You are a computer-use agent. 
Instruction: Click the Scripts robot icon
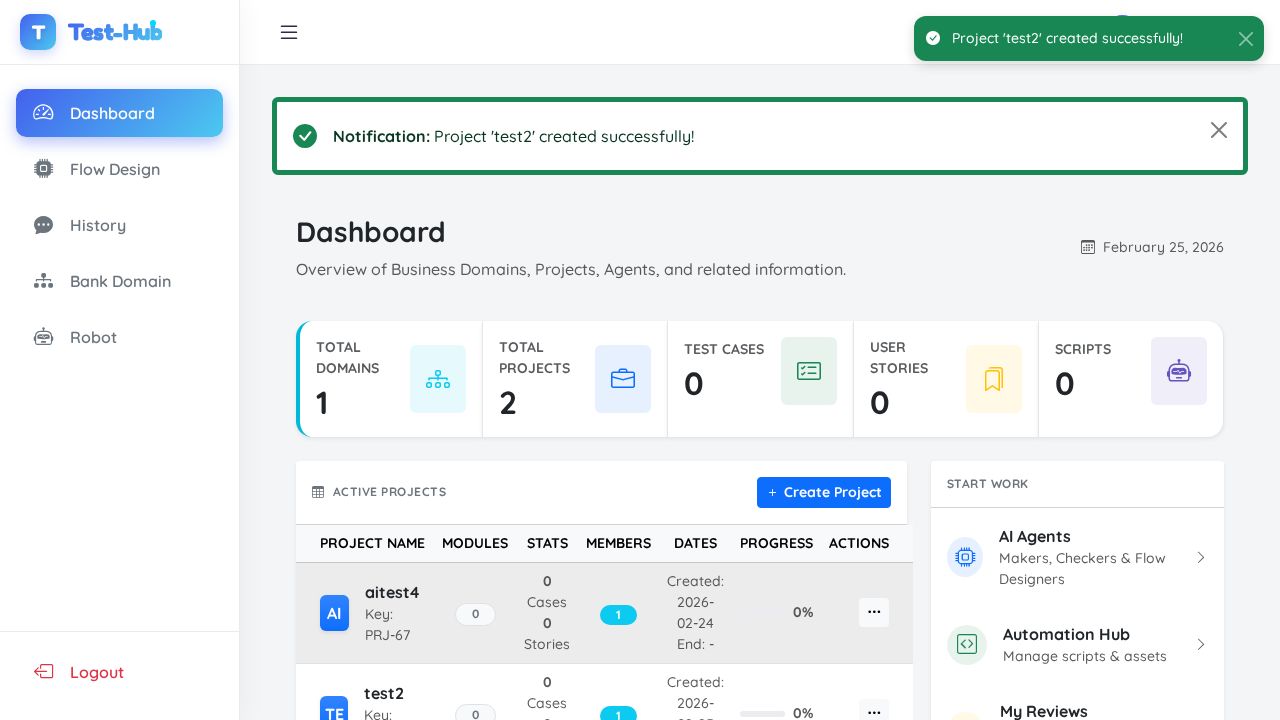tap(1179, 371)
